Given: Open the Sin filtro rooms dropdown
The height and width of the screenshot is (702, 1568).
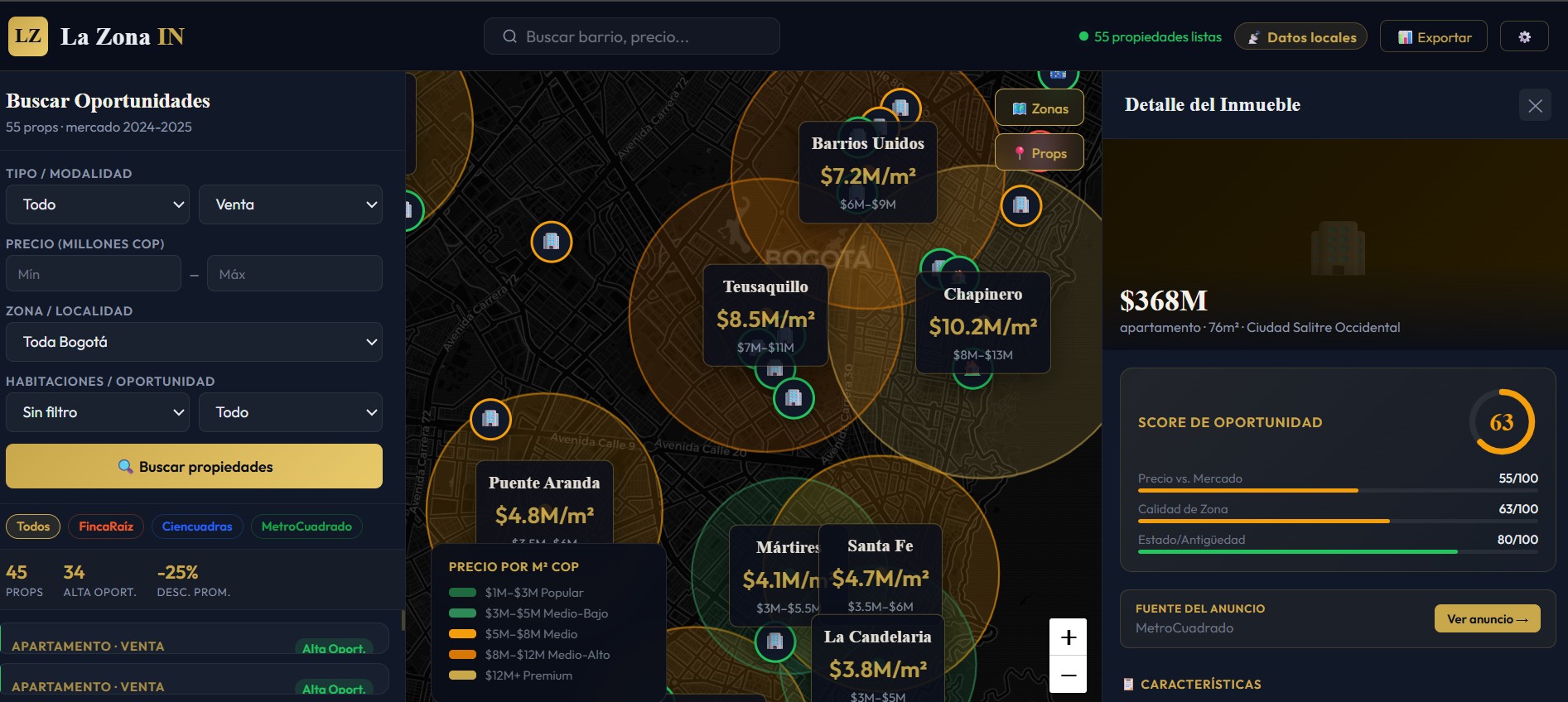Looking at the screenshot, I should 98,412.
